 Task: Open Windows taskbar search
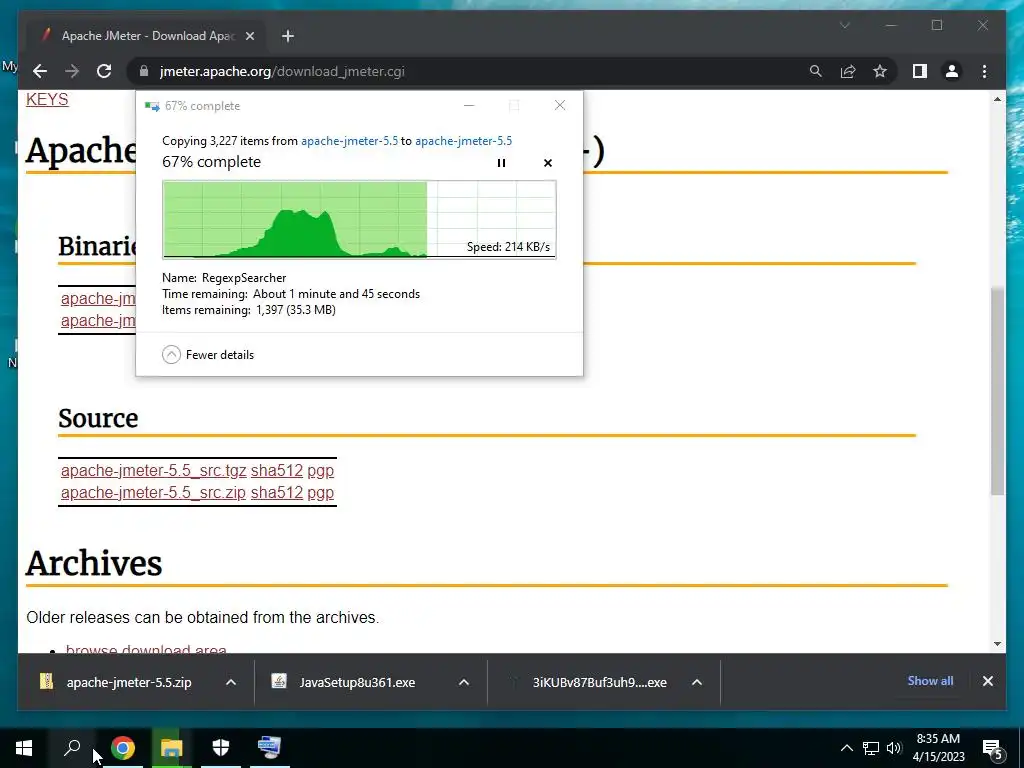(72, 748)
